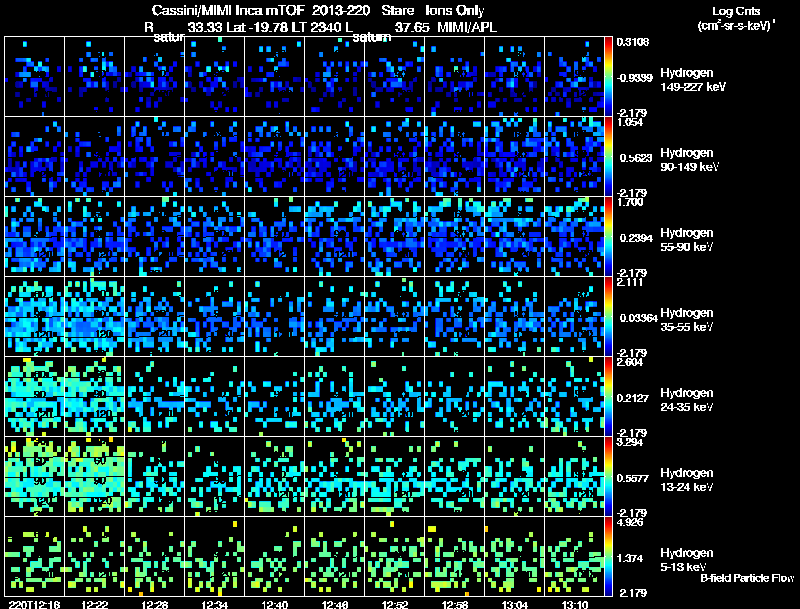Image resolution: width=800 pixels, height=609 pixels.
Task: Open the 13-24 keV panel at 220T12:16
Action: pyautogui.click(x=35, y=477)
